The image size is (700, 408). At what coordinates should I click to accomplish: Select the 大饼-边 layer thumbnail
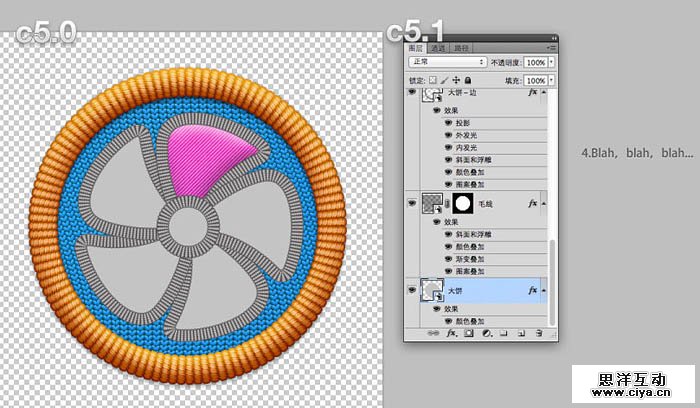(432, 94)
